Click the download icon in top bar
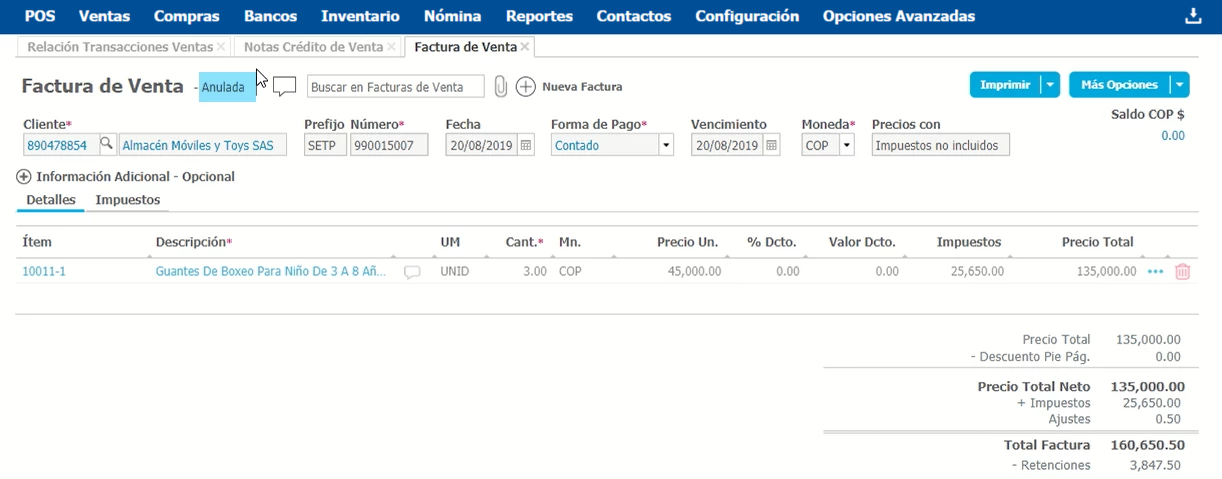Image resolution: width=1222 pixels, height=479 pixels. click(x=1192, y=16)
